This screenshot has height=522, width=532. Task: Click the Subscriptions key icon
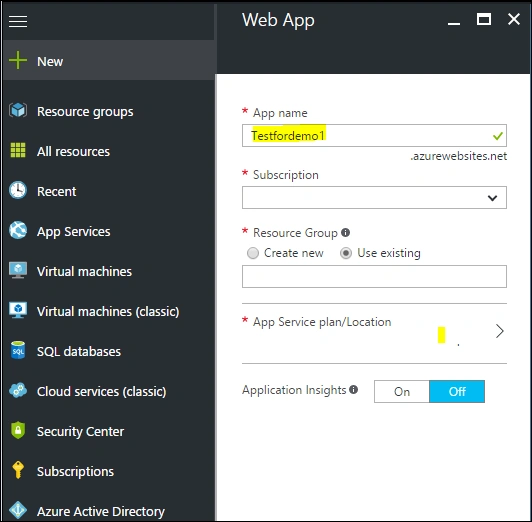18,470
